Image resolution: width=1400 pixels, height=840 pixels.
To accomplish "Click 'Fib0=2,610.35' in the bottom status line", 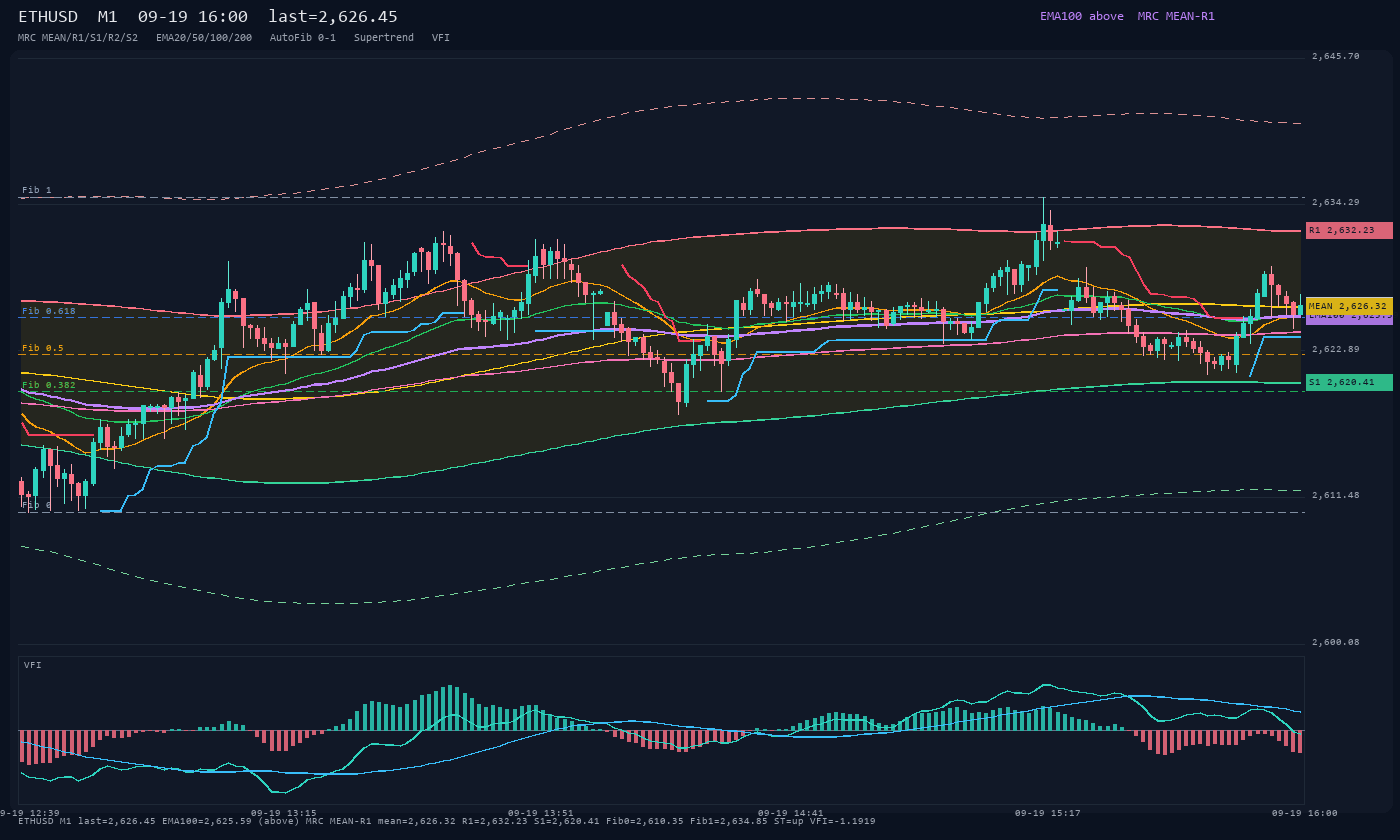I will 643,821.
